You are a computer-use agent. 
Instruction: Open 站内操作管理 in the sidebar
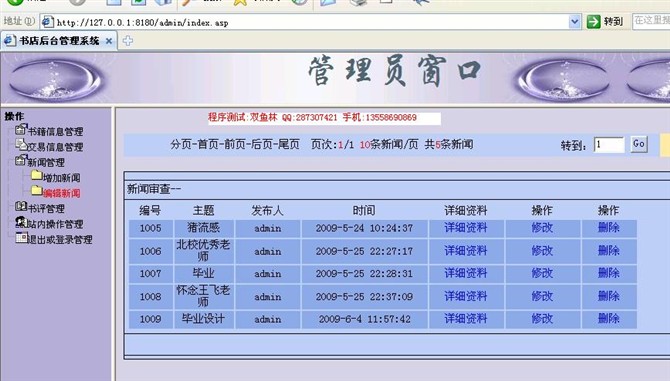click(55, 224)
